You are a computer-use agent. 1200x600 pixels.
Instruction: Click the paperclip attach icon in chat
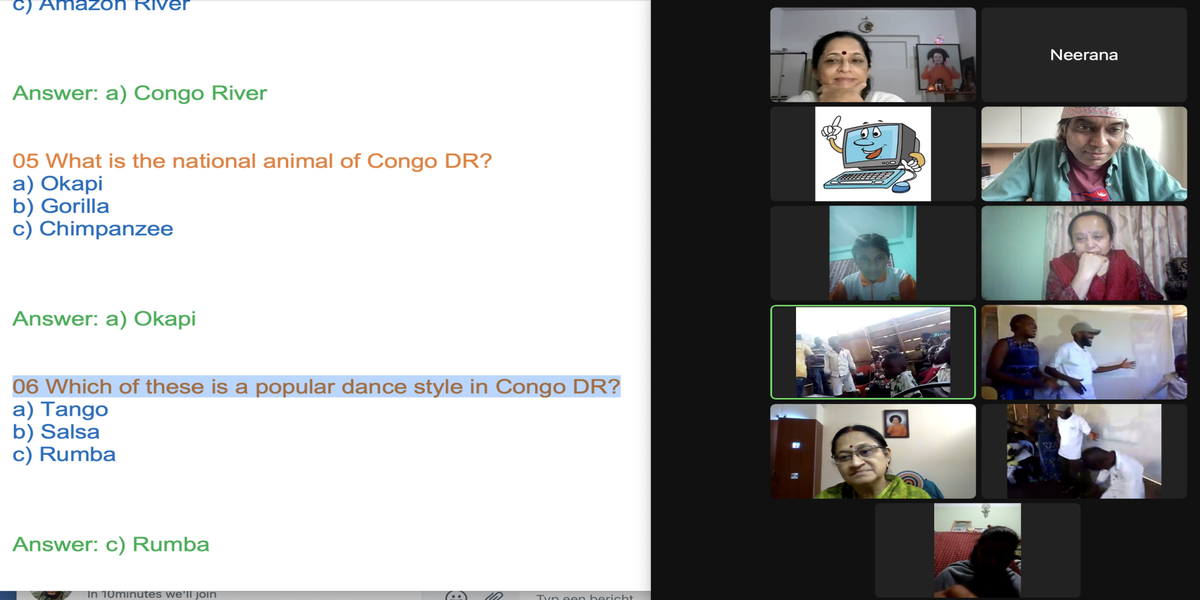click(493, 596)
